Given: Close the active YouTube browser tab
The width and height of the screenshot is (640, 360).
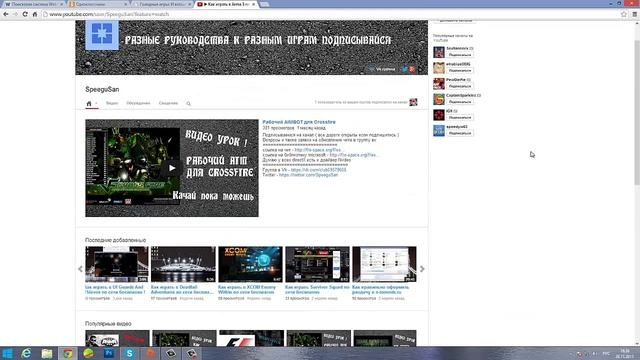Looking at the screenshot, I should pos(253,4).
